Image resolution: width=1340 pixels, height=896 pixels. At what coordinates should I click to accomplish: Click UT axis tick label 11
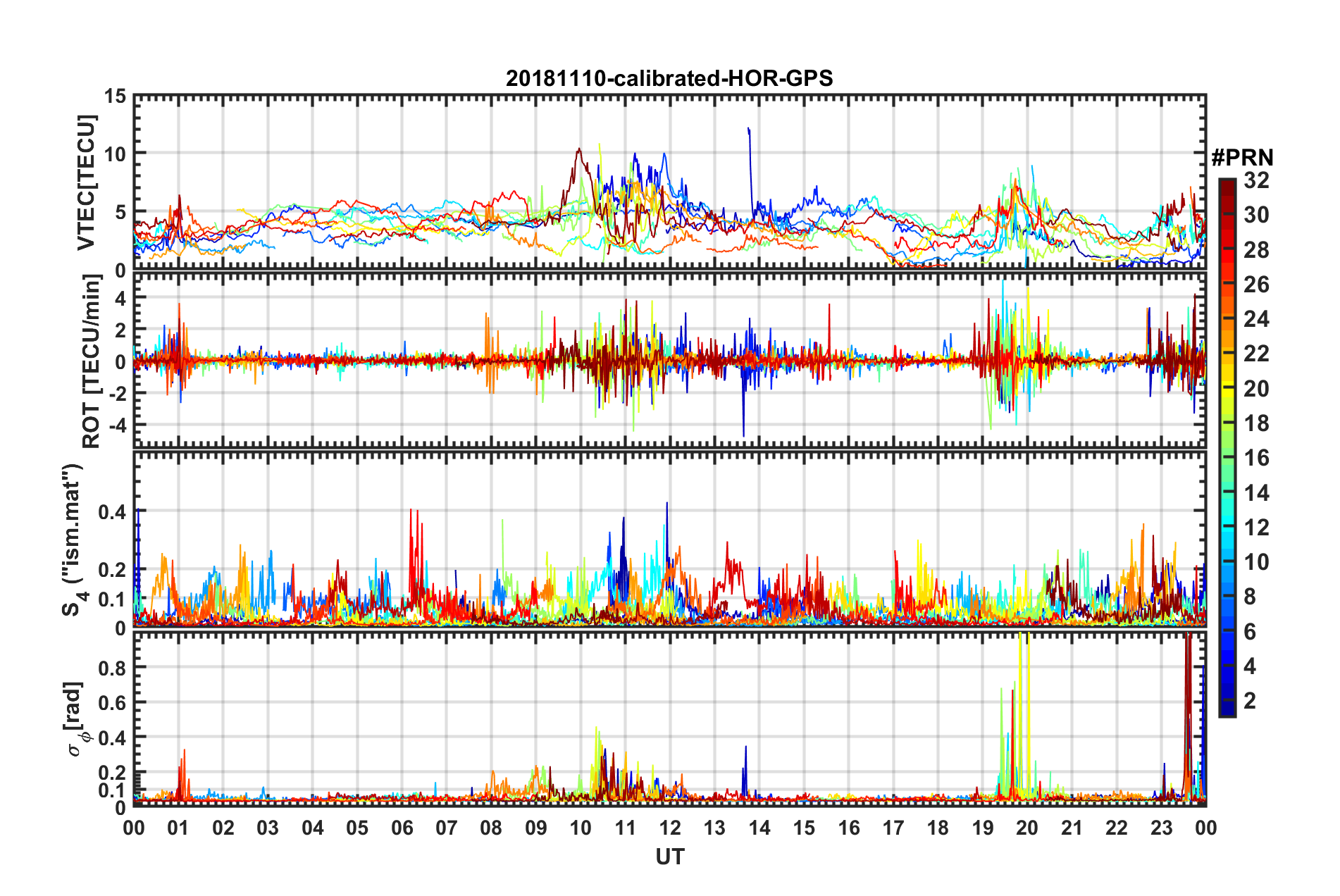tap(626, 828)
